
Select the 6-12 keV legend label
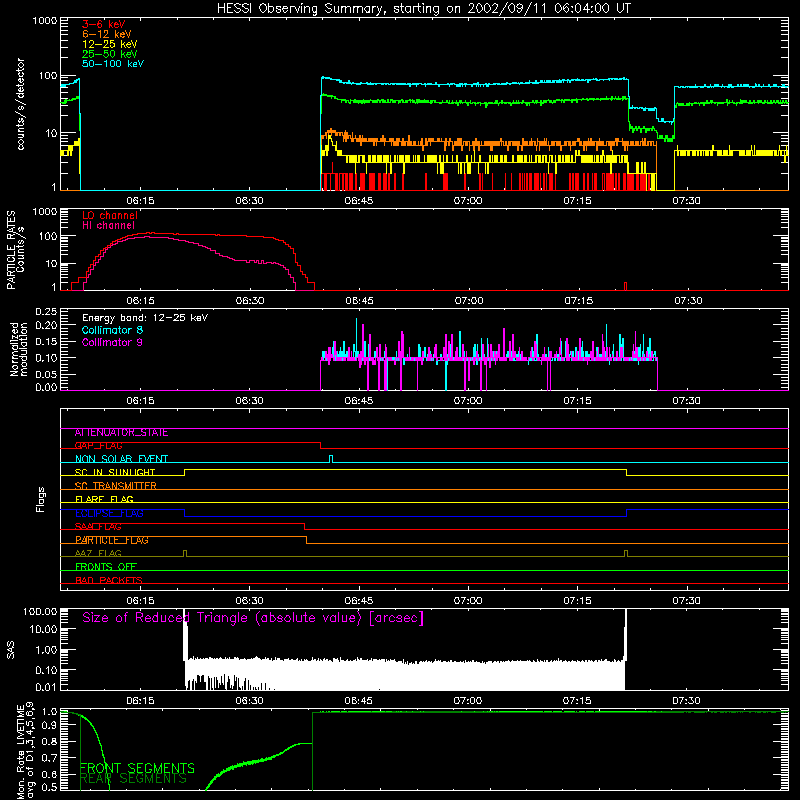click(107, 34)
